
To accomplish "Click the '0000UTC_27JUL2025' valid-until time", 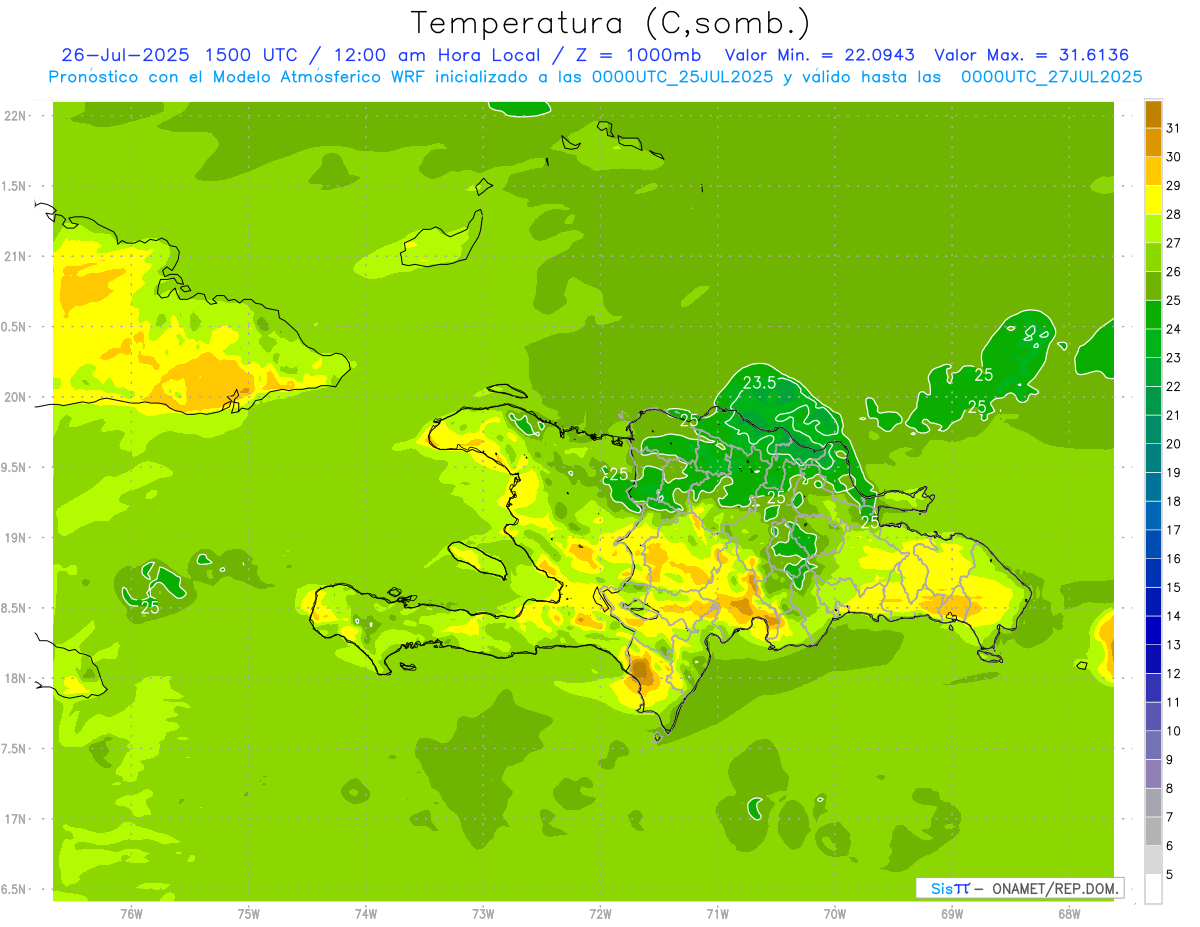I will (1051, 76).
